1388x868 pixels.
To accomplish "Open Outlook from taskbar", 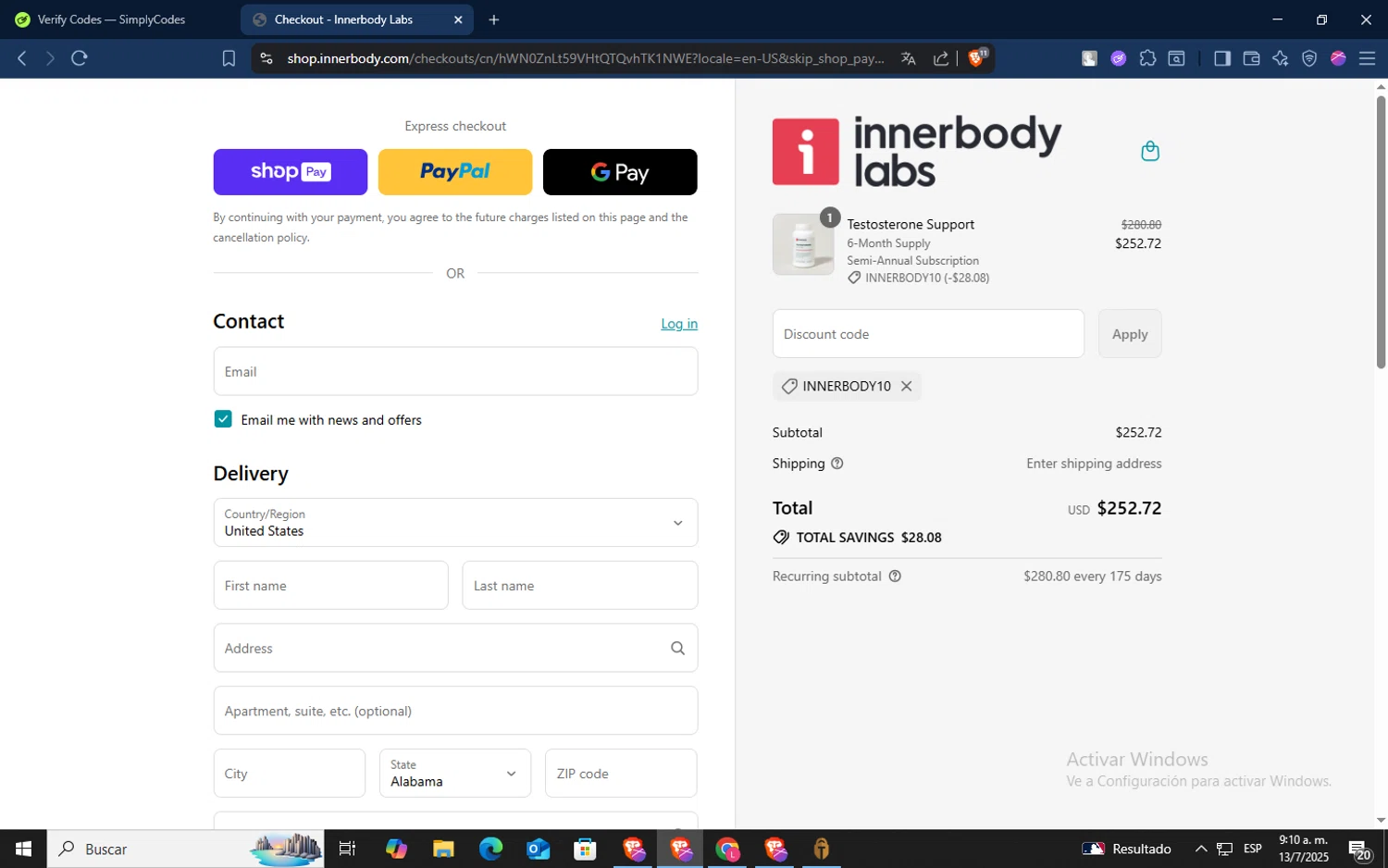I will point(538,849).
